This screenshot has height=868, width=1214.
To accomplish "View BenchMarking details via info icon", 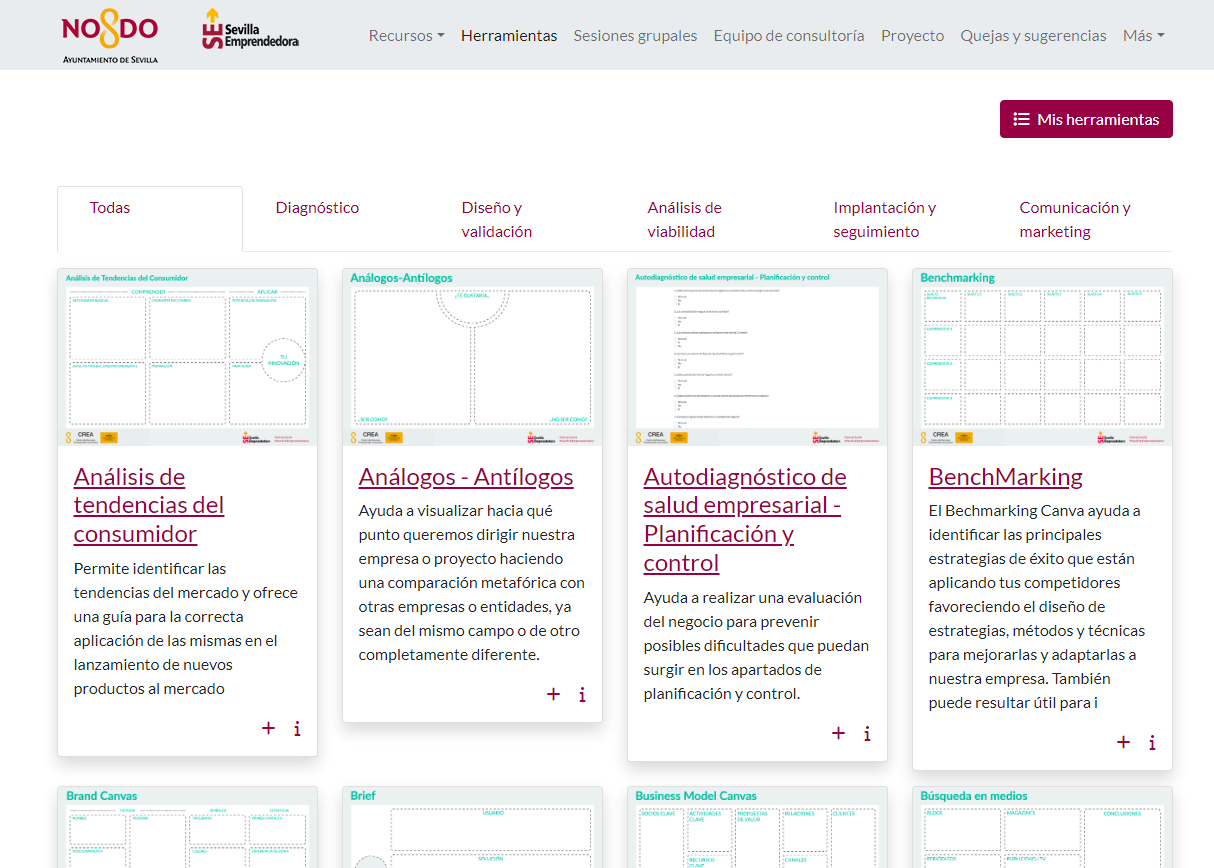I will click(x=1152, y=742).
